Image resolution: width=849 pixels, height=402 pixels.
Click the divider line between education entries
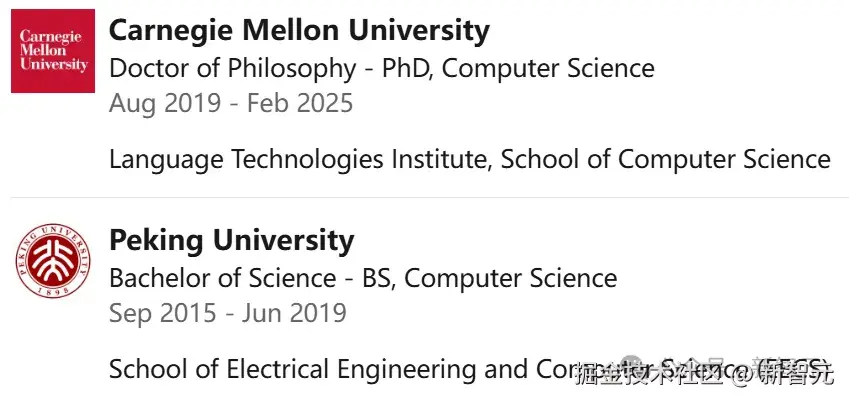coord(430,198)
